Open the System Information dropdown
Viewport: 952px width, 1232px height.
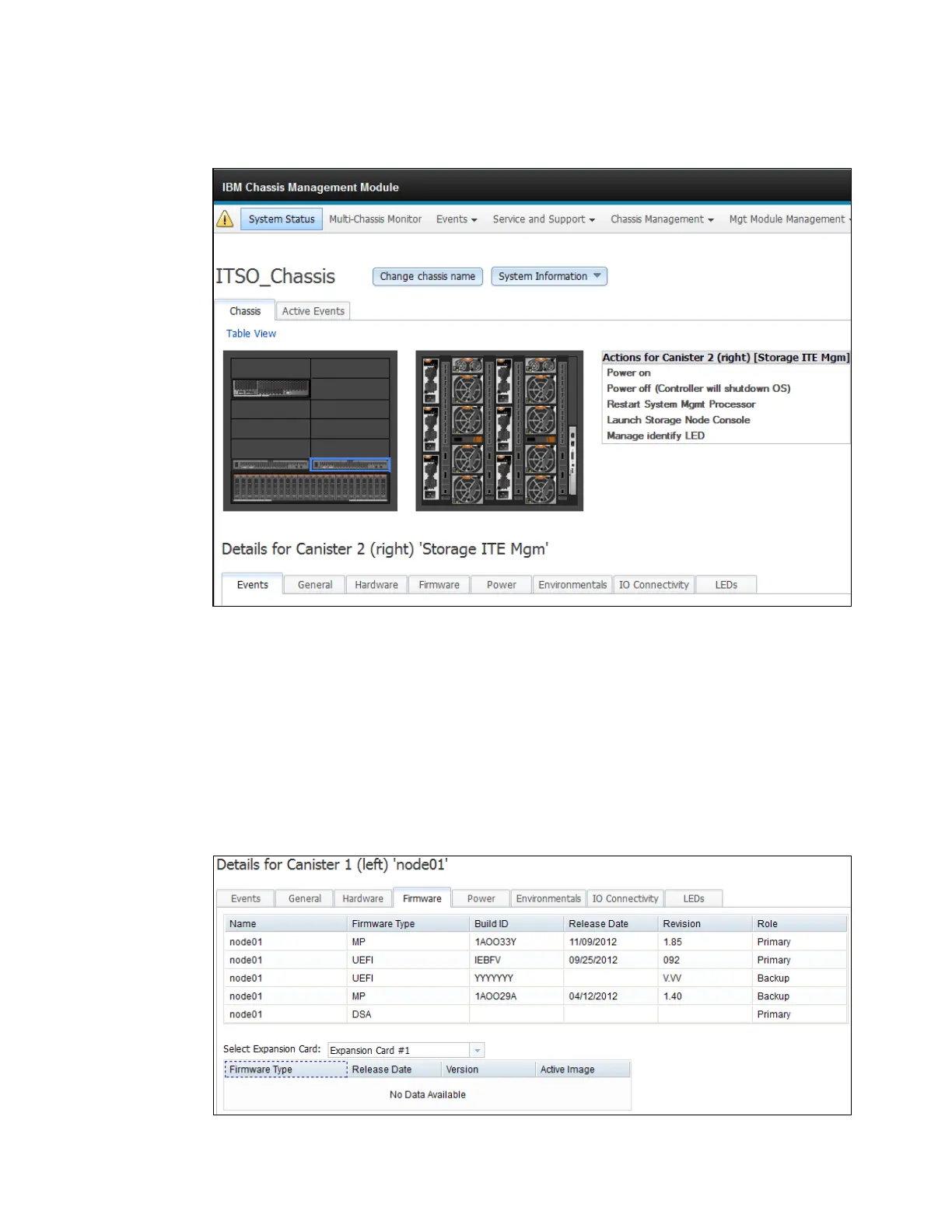tap(549, 276)
